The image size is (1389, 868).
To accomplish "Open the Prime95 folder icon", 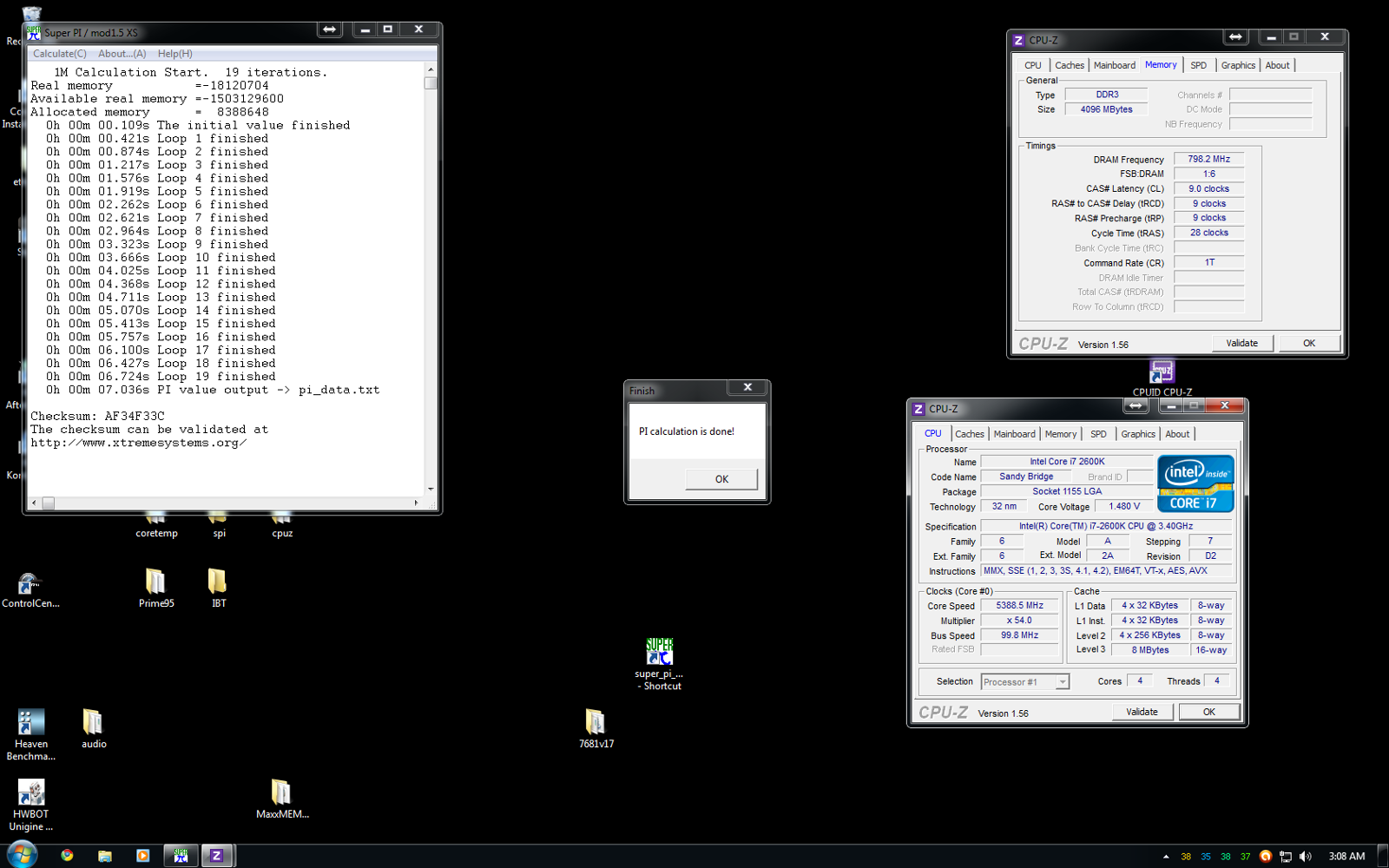I will pos(156,589).
